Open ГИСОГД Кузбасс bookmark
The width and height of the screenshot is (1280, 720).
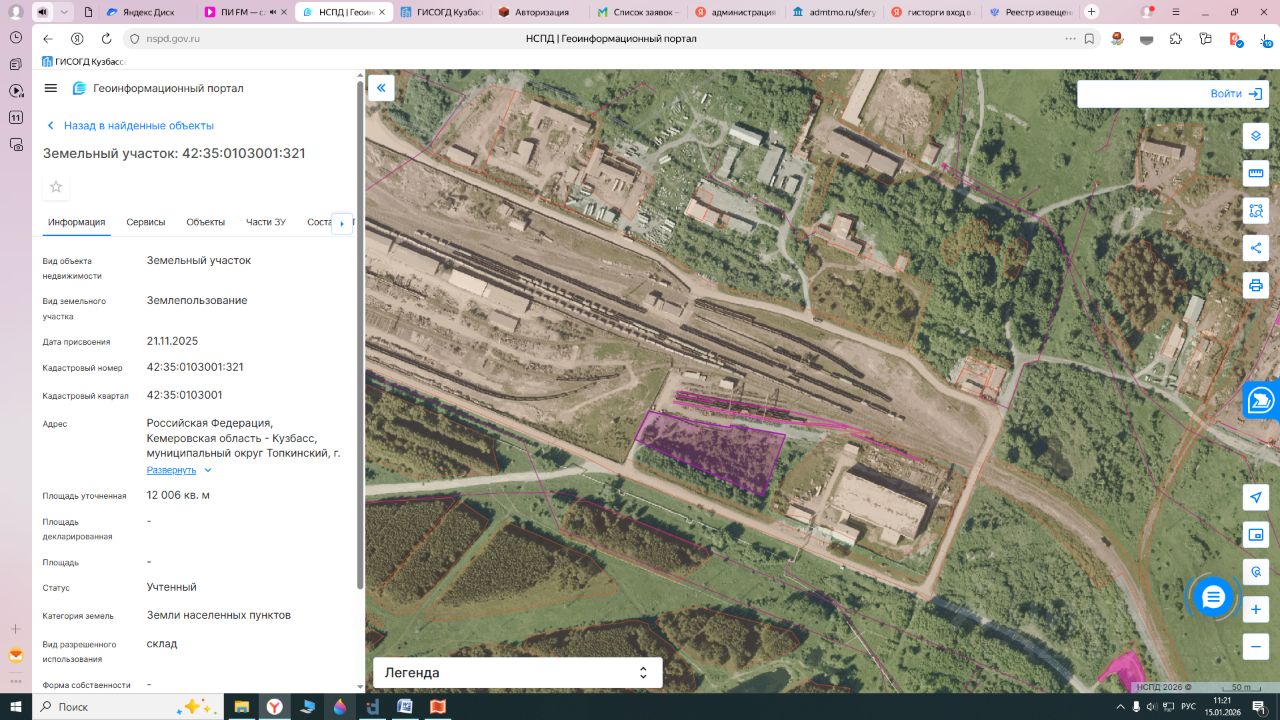coord(83,62)
